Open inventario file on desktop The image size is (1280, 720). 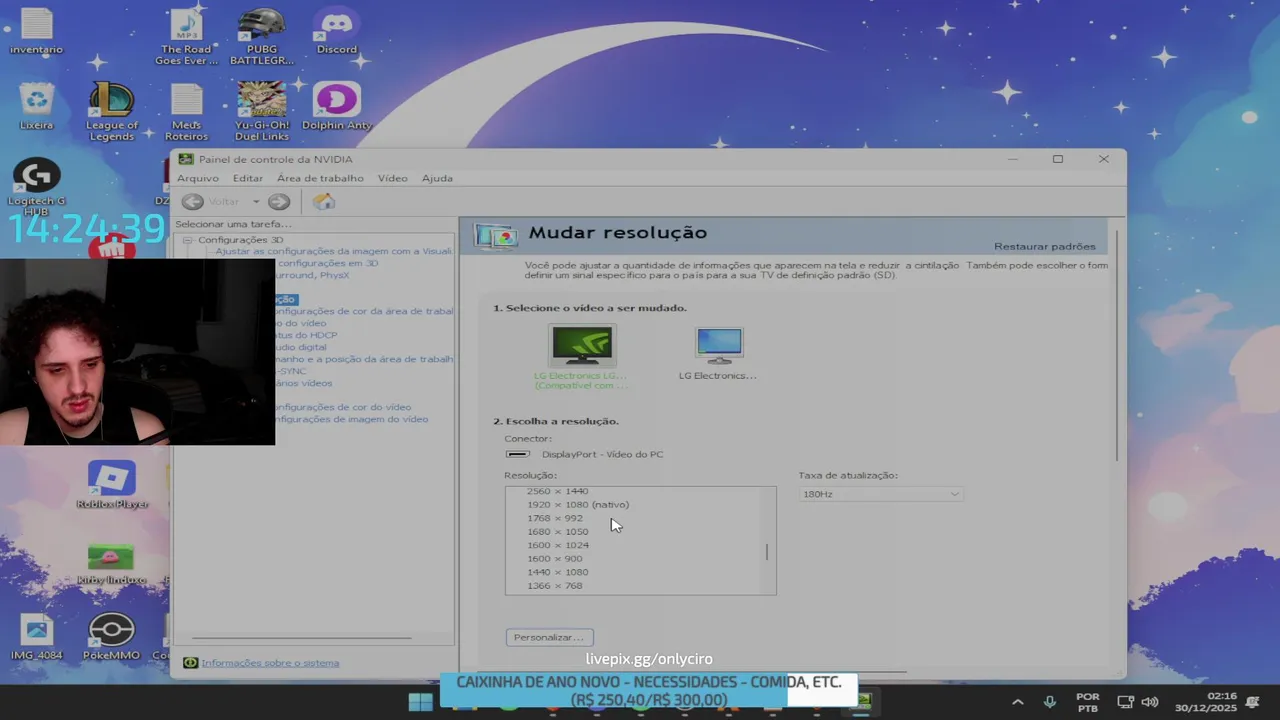pyautogui.click(x=37, y=32)
